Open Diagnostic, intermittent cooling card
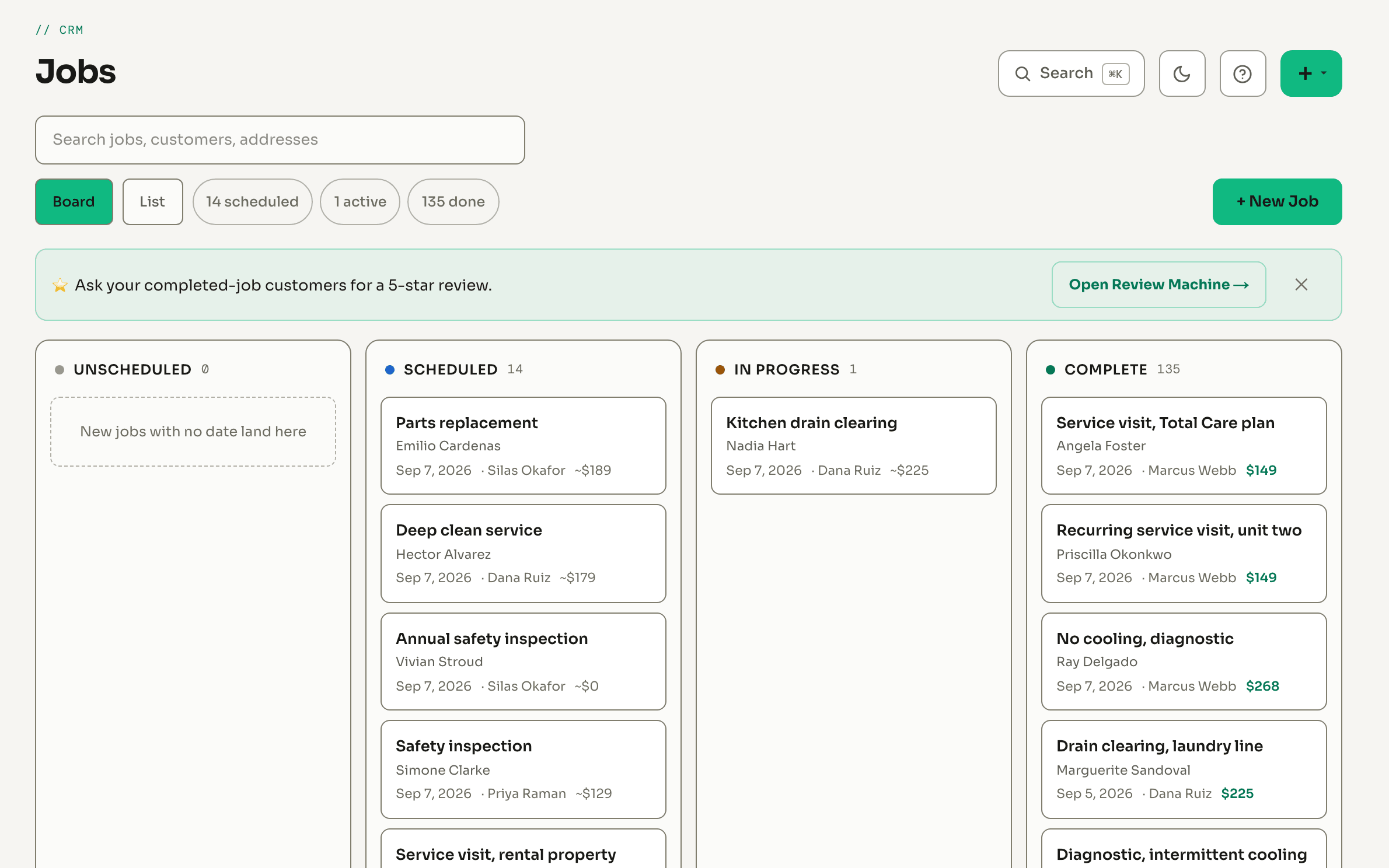The image size is (1389, 868). click(x=1184, y=849)
